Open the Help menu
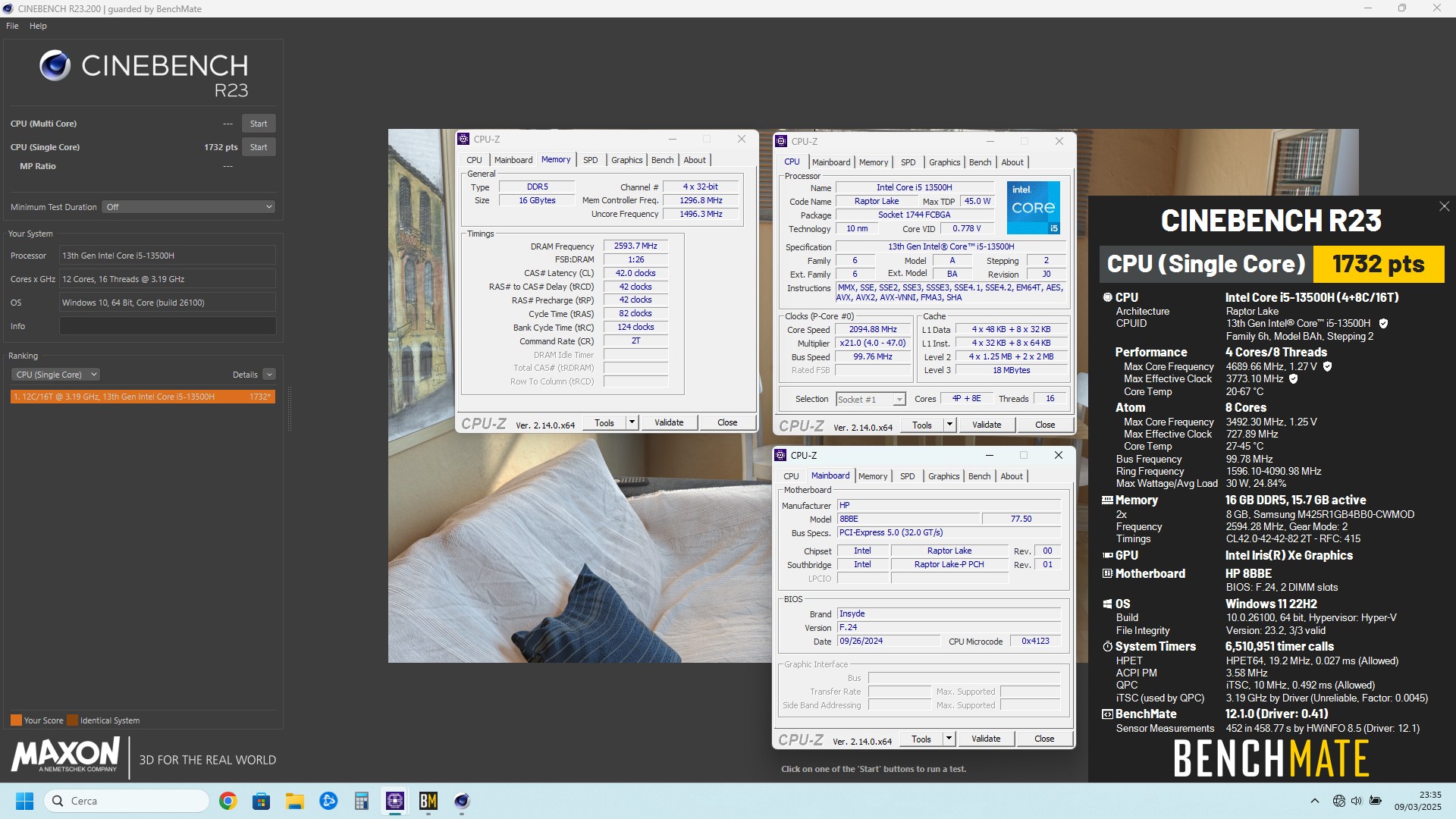Screen dimensions: 1456x819 (38, 26)
